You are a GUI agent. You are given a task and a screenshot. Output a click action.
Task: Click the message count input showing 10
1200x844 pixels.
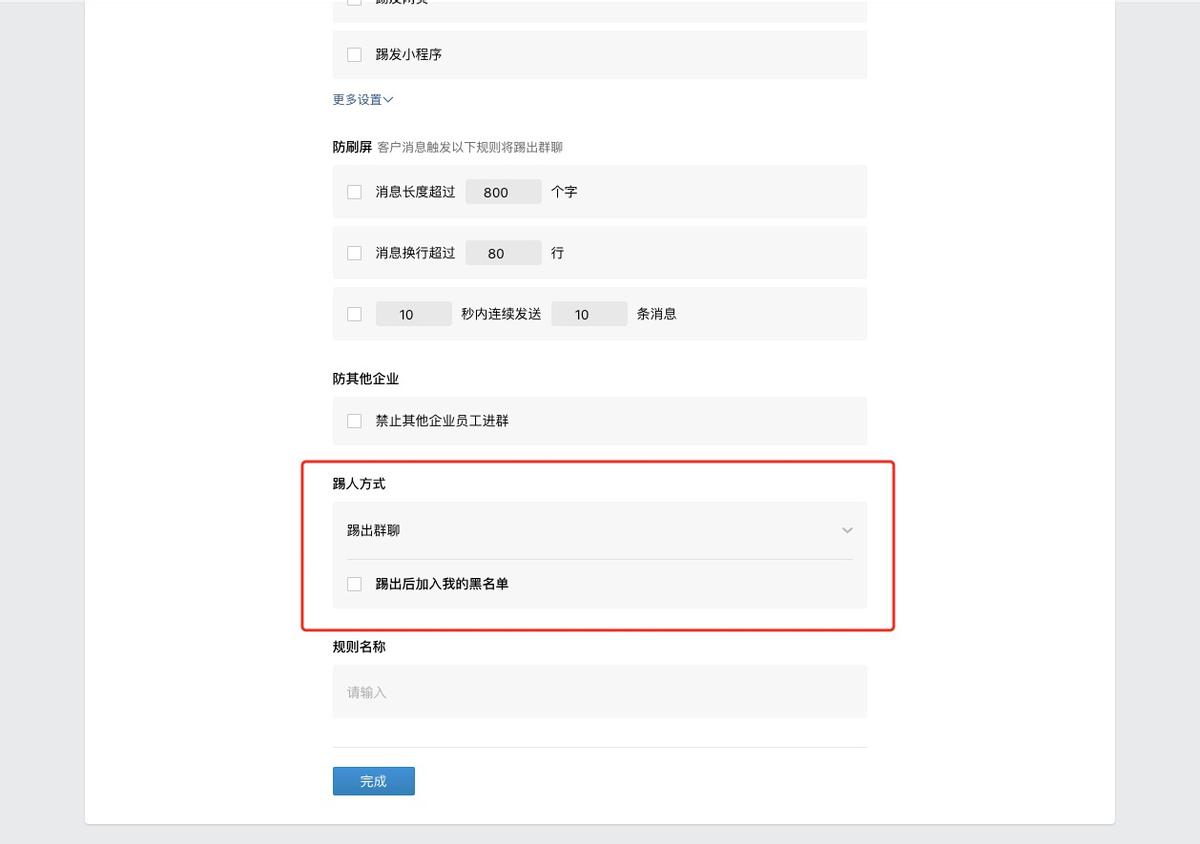[x=589, y=313]
